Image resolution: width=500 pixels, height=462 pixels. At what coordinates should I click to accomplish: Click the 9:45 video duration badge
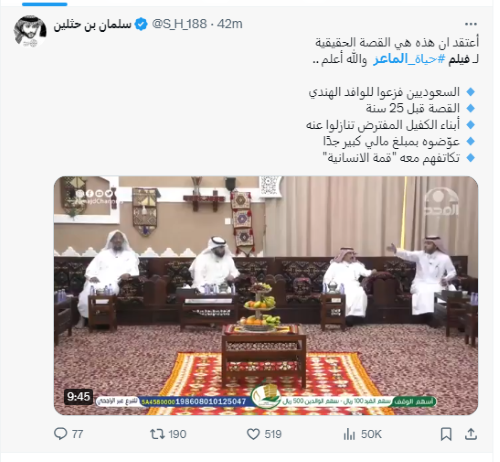[x=78, y=396]
